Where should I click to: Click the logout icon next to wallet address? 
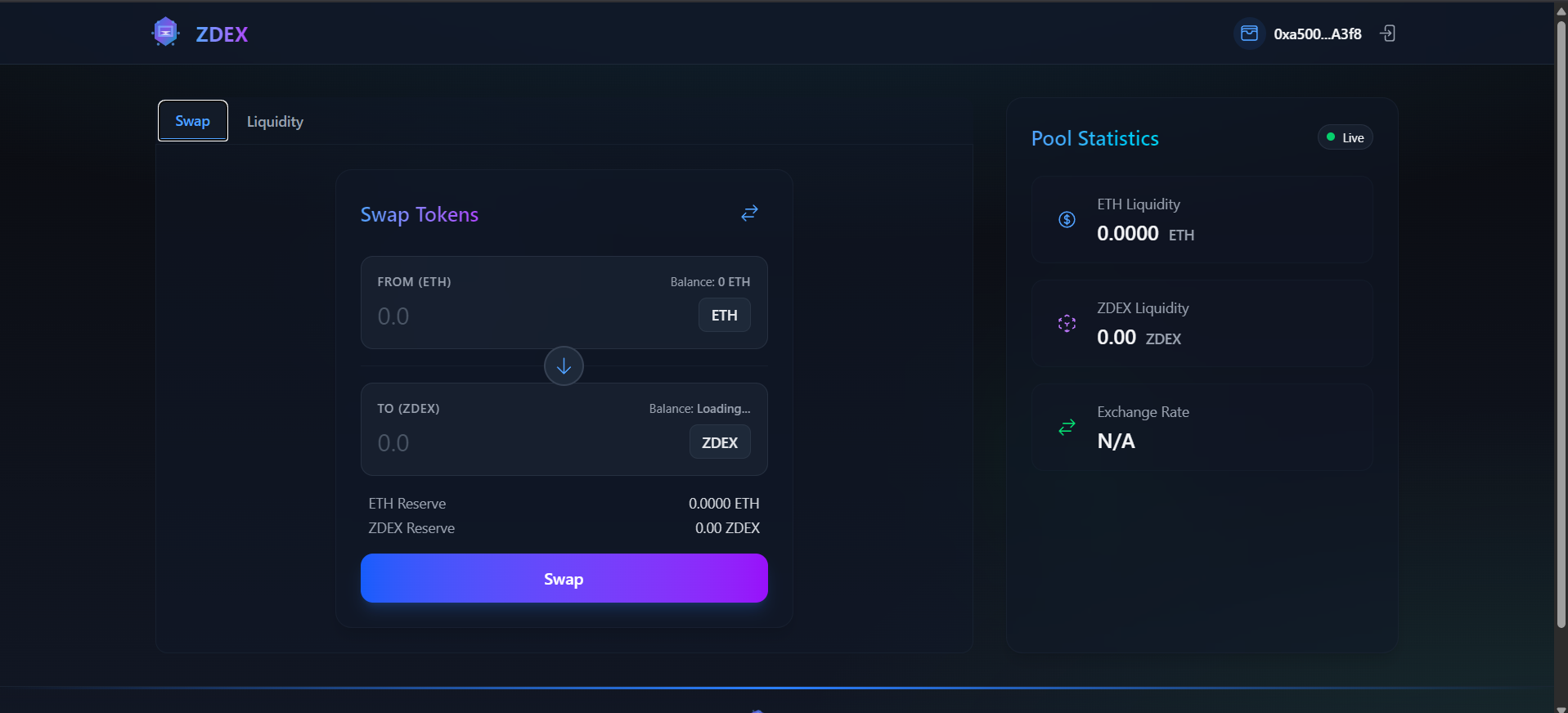(1388, 34)
